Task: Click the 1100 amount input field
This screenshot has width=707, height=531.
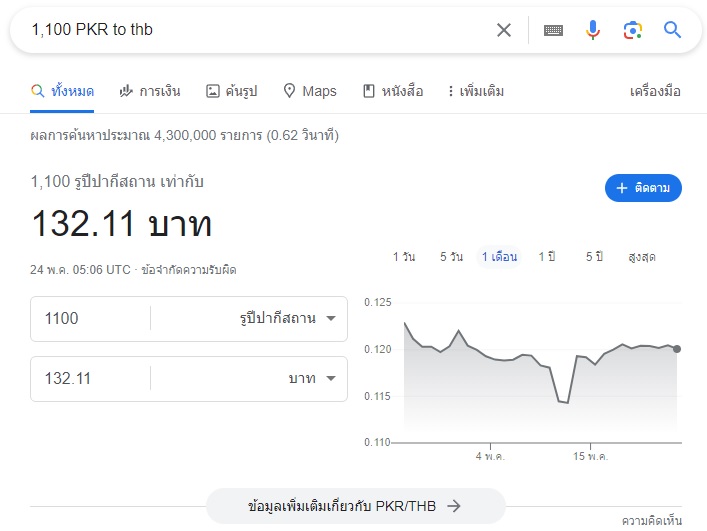Action: [x=90, y=318]
